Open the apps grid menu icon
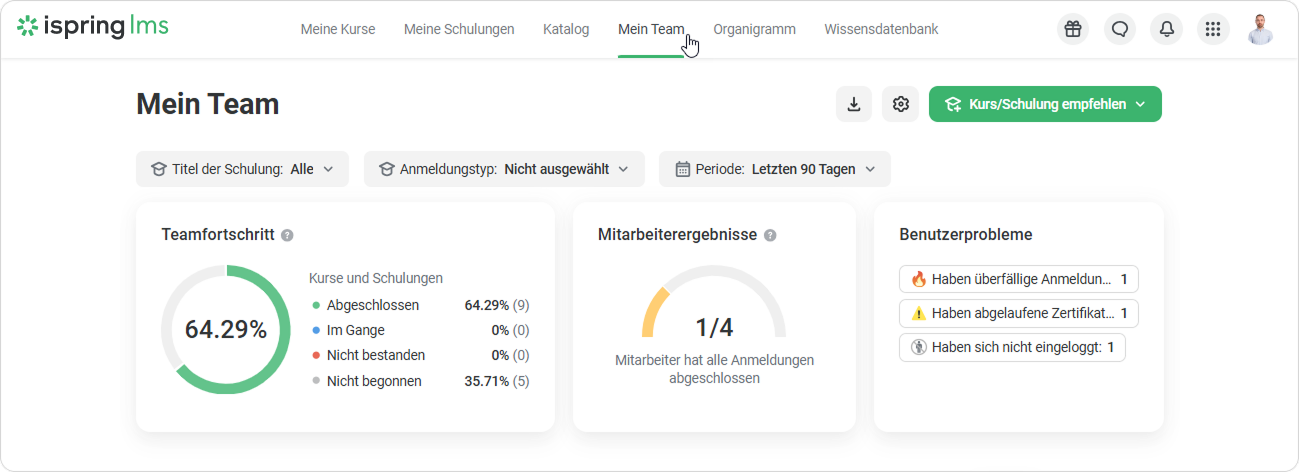Image resolution: width=1299 pixels, height=472 pixels. (1213, 29)
